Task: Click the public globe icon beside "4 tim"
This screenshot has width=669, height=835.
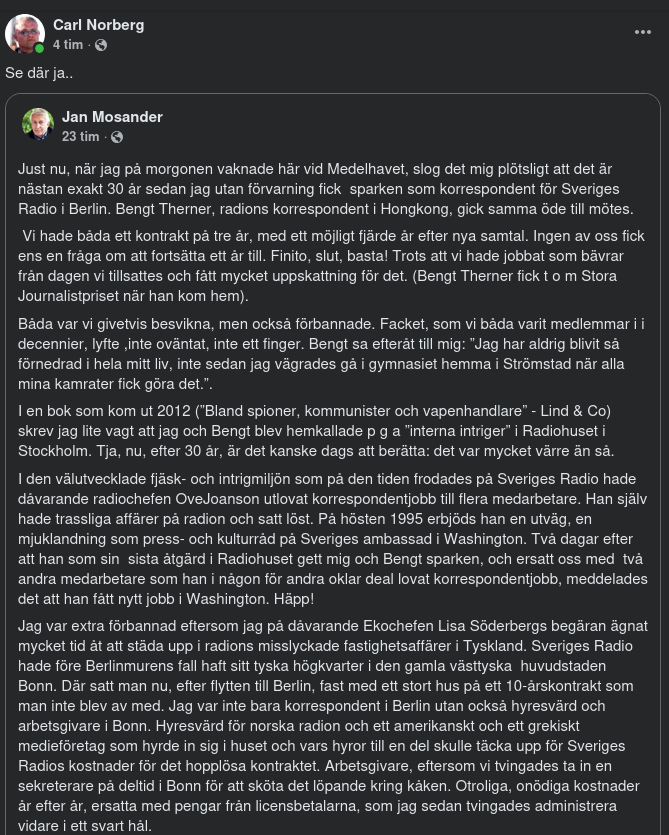Action: [100, 45]
